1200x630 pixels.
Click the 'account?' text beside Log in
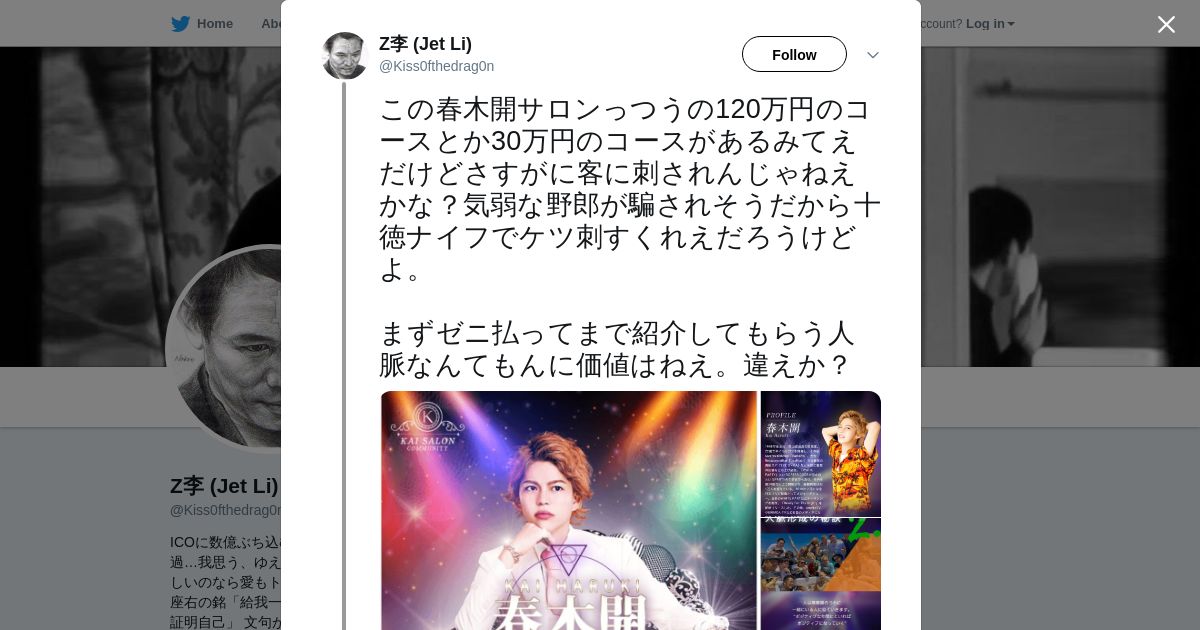click(x=941, y=24)
